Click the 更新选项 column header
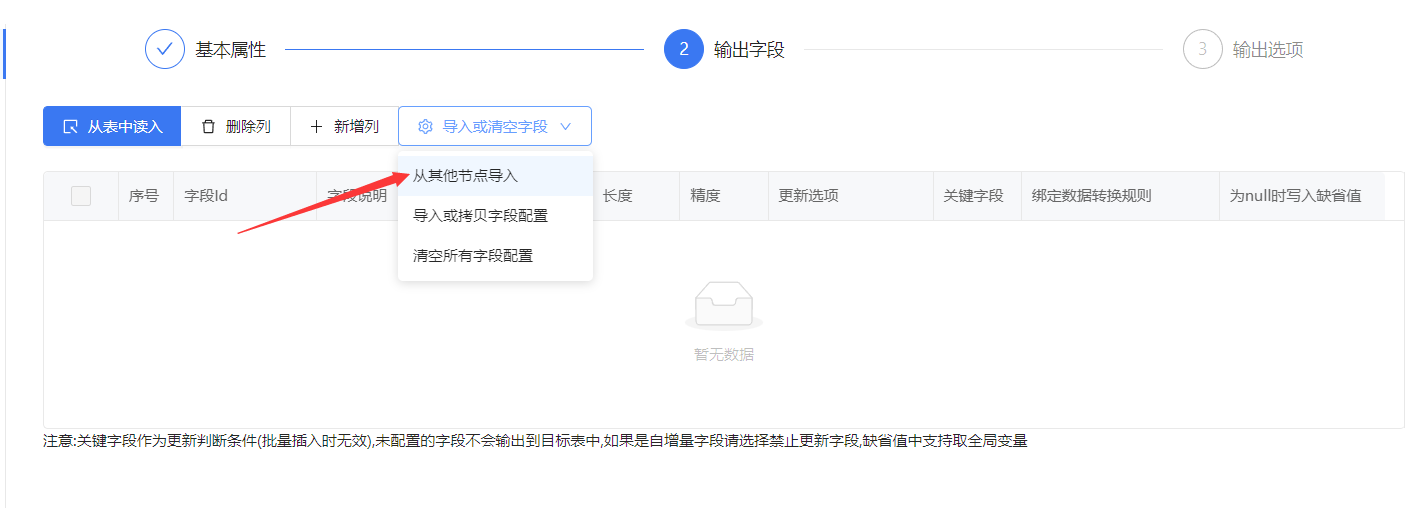The image size is (1419, 508). tap(850, 196)
